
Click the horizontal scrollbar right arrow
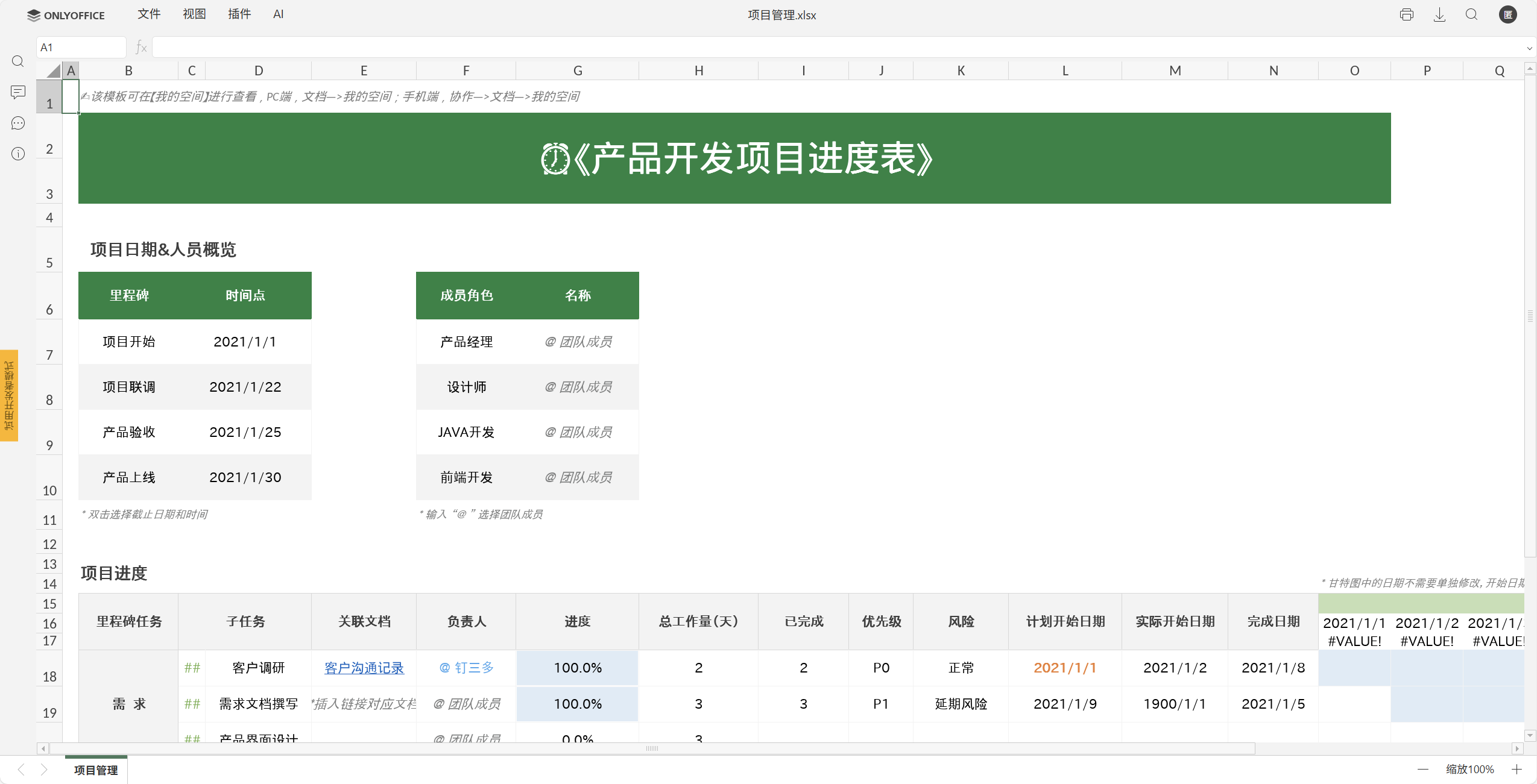(1517, 748)
